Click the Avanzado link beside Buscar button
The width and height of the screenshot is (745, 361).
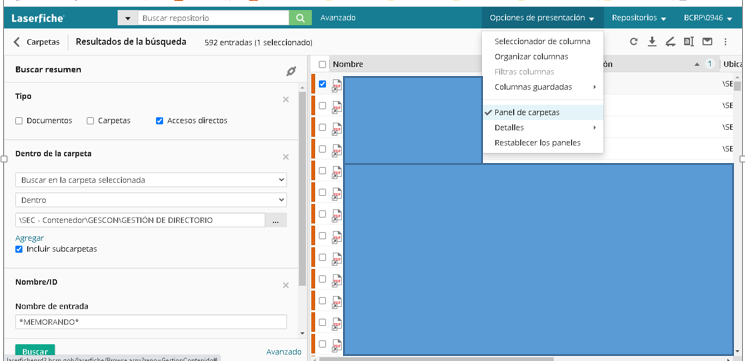pyautogui.click(x=284, y=352)
